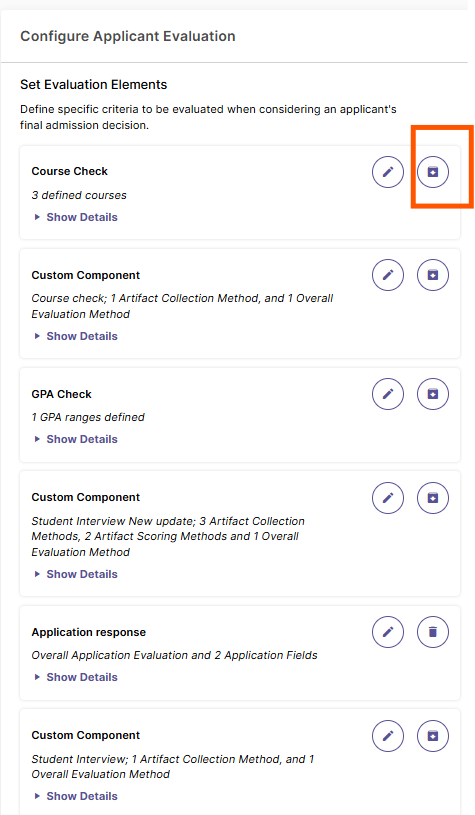Image resolution: width=475 pixels, height=815 pixels.
Task: Select the Configure Applicant Evaluation heading
Action: pyautogui.click(x=128, y=36)
